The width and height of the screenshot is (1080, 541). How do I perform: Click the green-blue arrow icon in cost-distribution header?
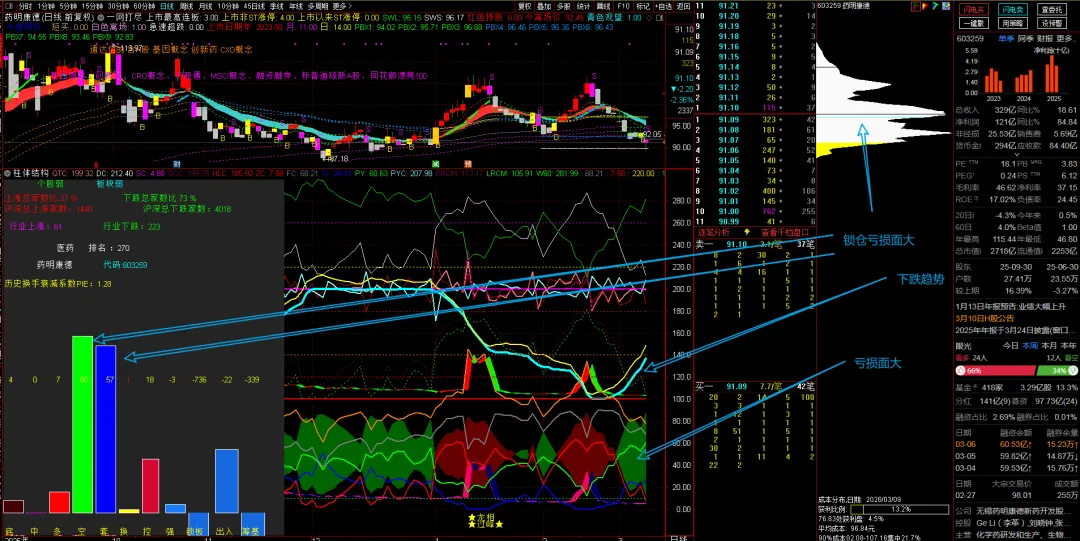(935, 6)
